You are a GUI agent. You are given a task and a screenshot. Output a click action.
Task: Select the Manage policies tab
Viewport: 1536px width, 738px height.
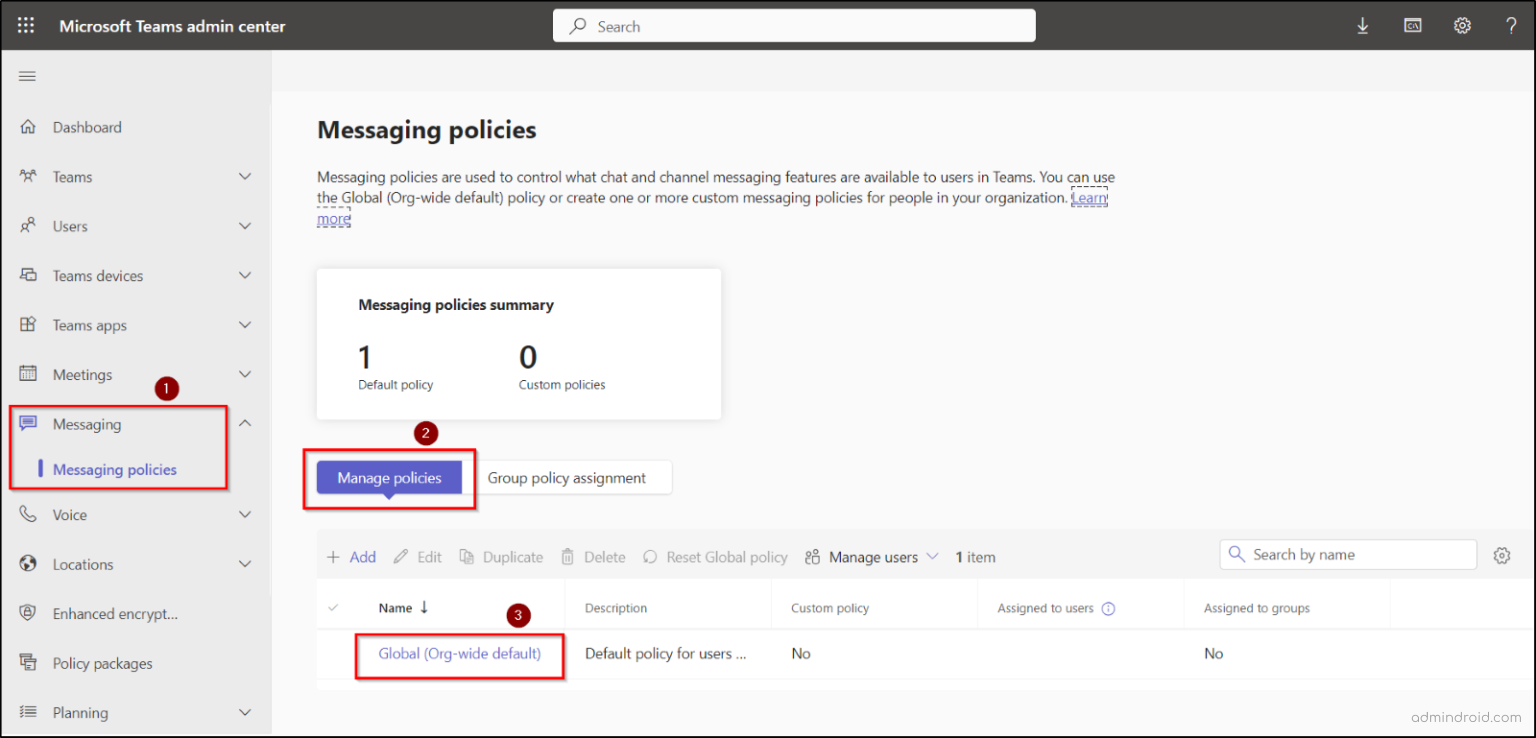click(x=389, y=478)
